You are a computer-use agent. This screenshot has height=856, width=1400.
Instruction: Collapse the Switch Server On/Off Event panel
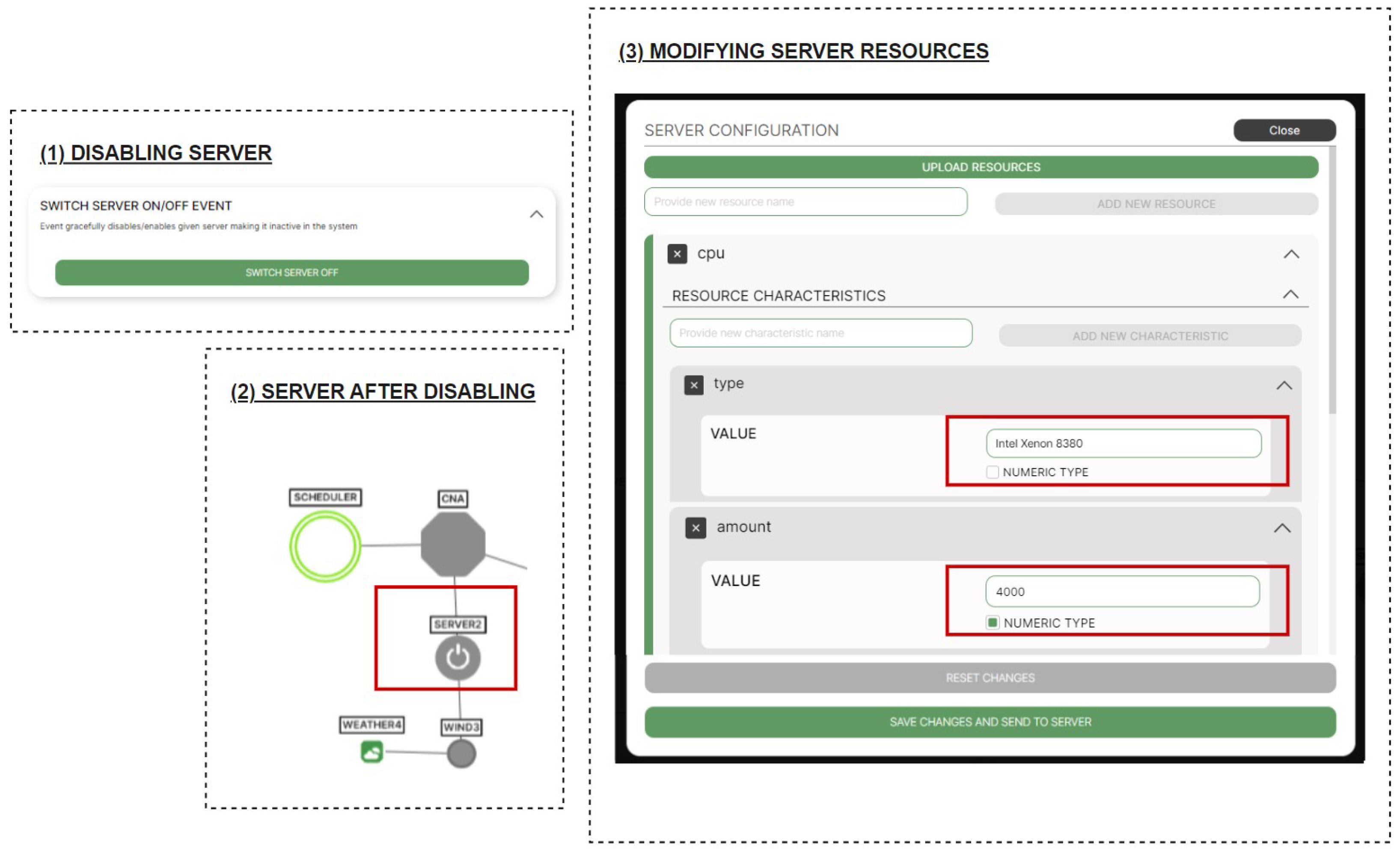[x=536, y=214]
